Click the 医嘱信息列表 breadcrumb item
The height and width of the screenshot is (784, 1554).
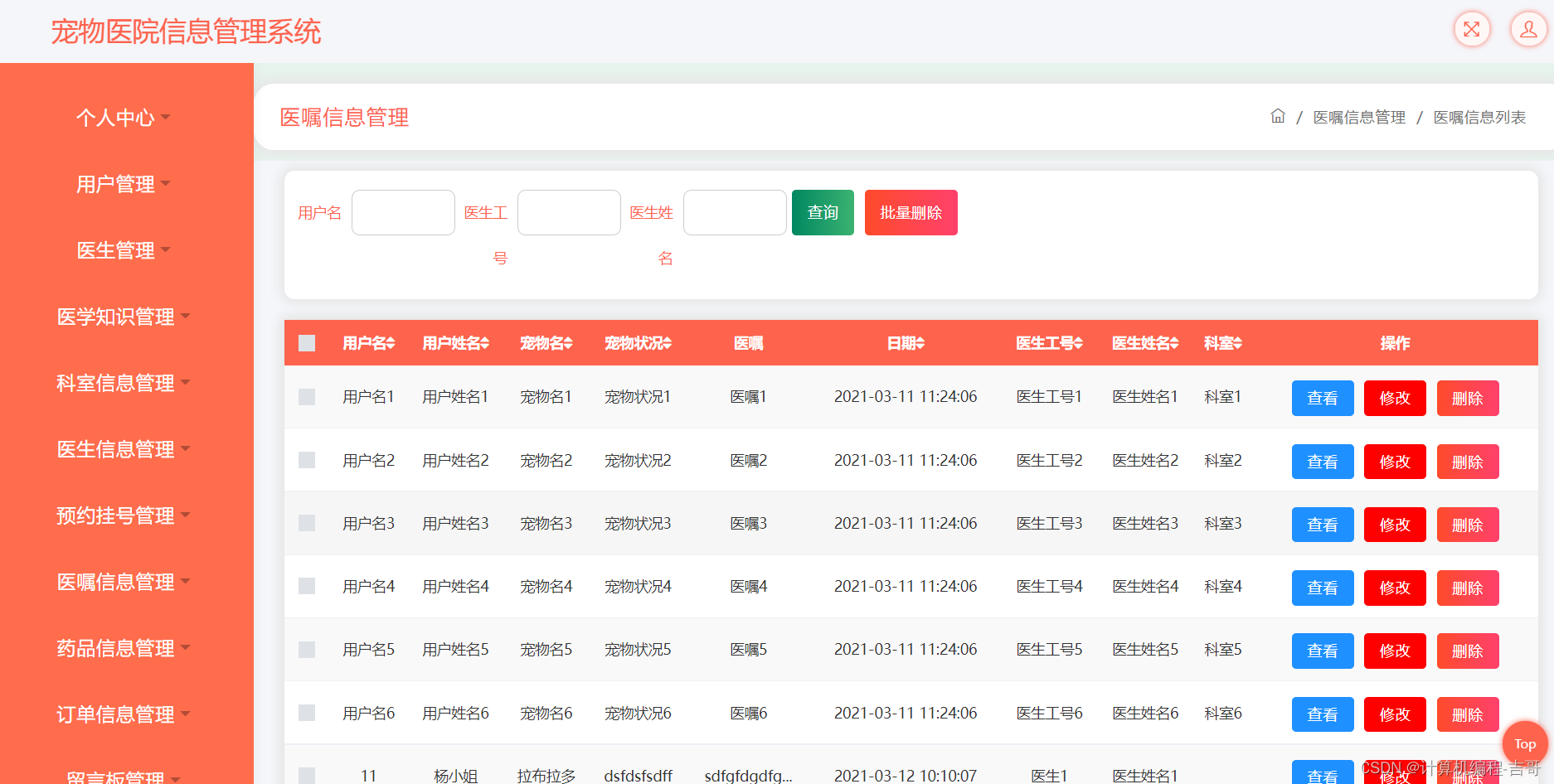pos(1479,118)
